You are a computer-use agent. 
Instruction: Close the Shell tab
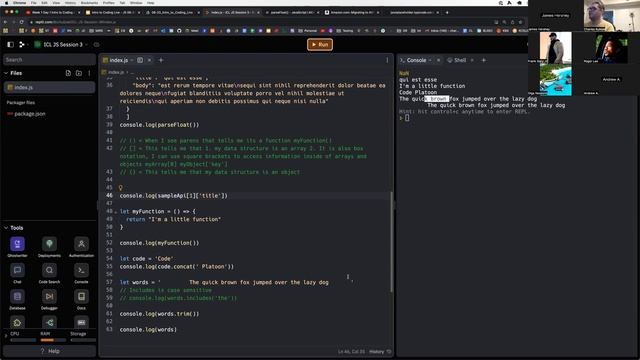472,60
